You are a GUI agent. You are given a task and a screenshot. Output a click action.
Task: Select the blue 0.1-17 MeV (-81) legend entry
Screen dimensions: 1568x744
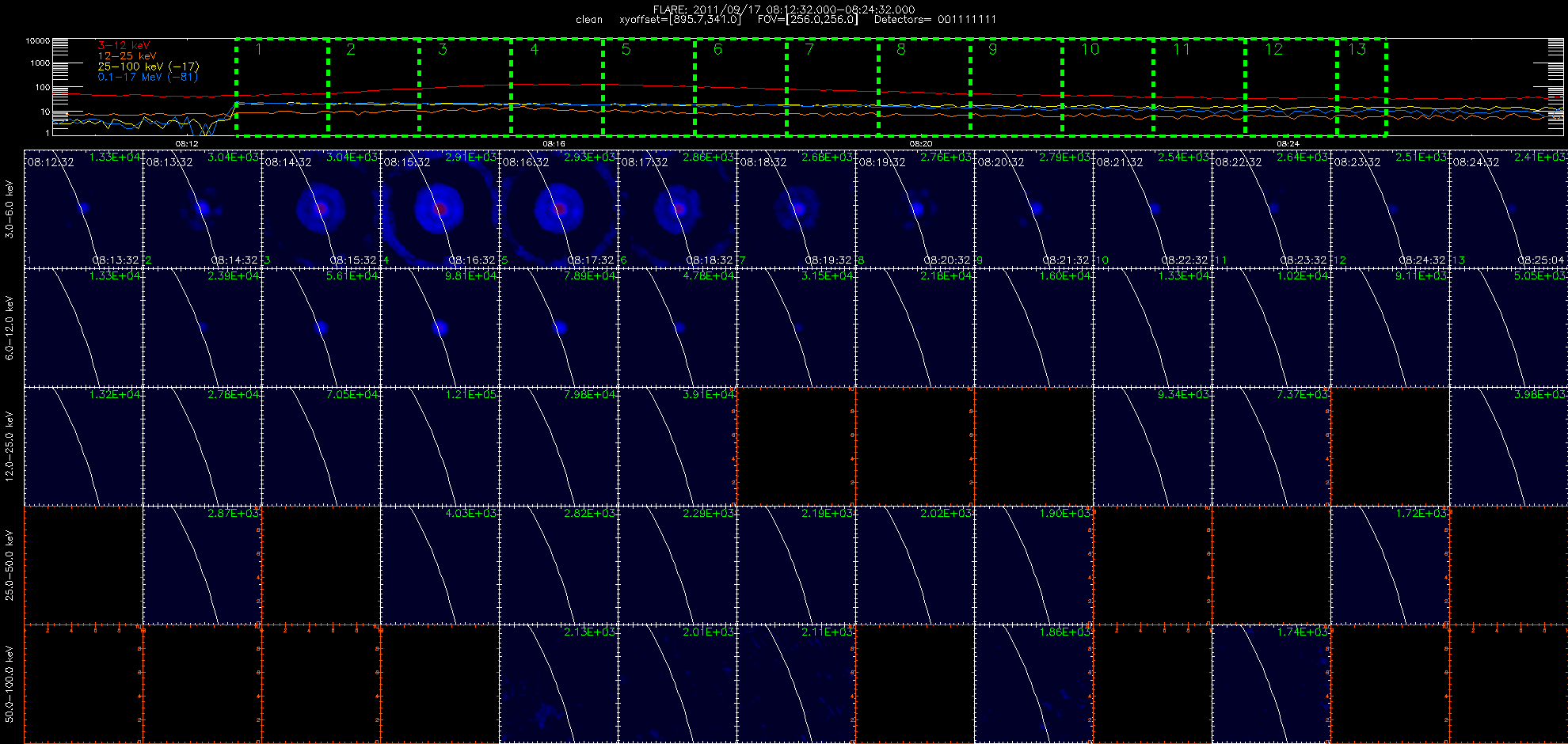coord(148,77)
